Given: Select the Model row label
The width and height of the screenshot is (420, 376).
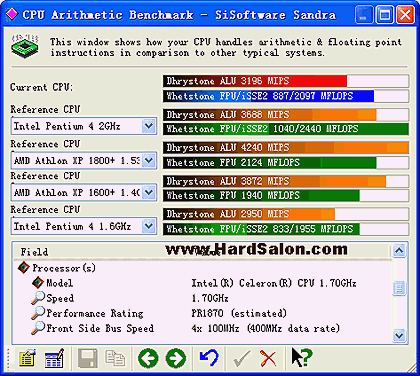Looking at the screenshot, I should tap(60, 283).
